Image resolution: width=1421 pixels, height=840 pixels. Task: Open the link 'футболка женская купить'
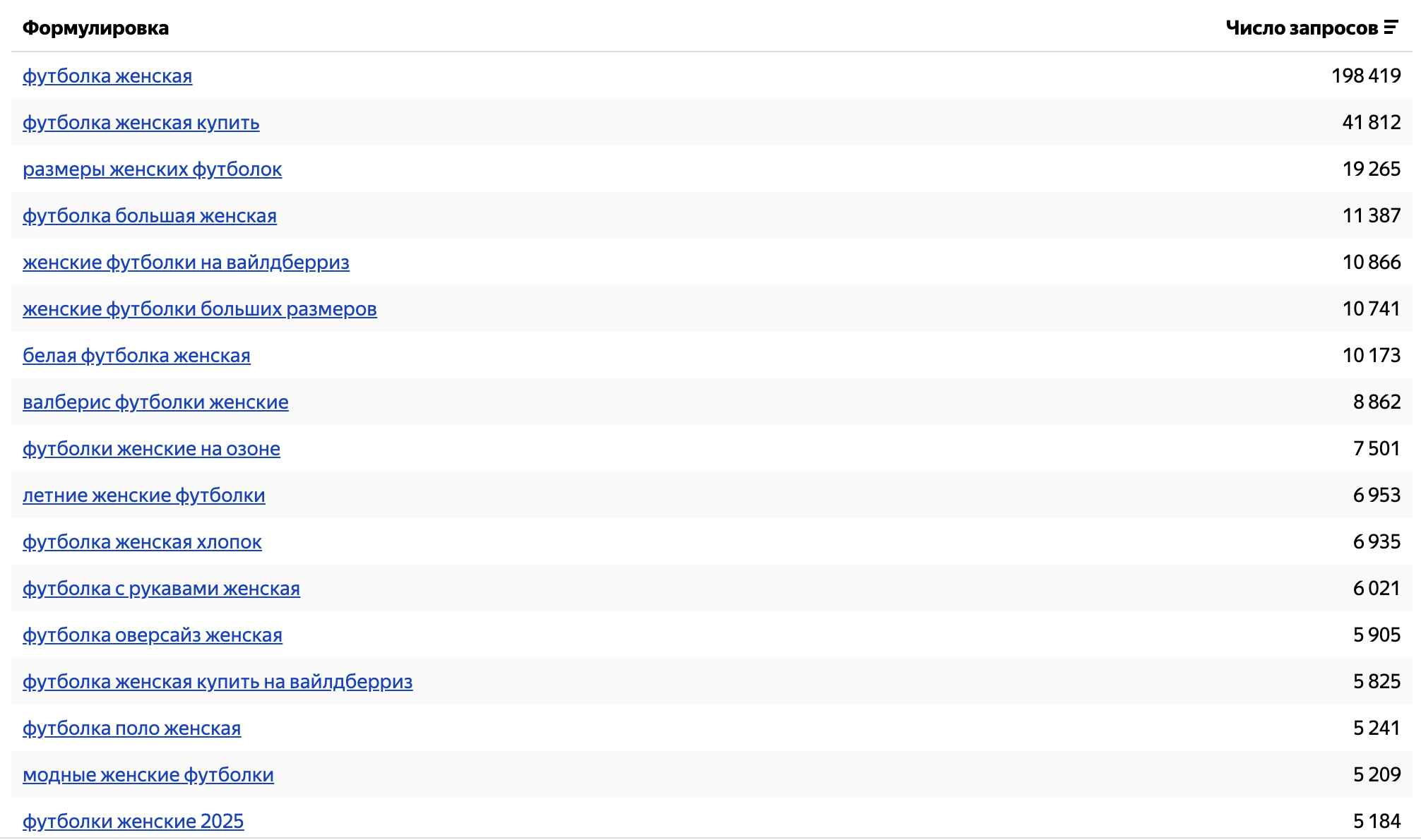141,122
